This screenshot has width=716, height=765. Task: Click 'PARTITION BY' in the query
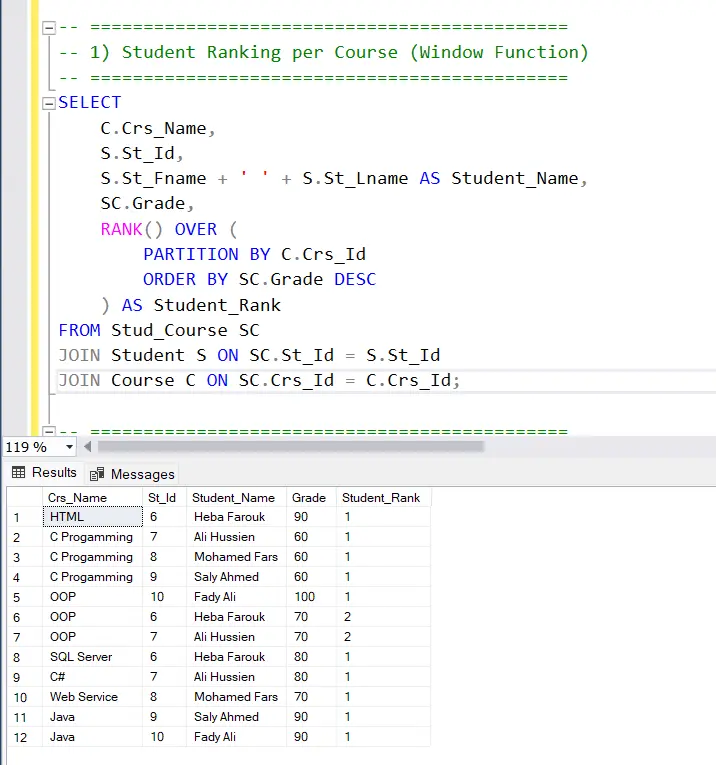[x=207, y=254]
